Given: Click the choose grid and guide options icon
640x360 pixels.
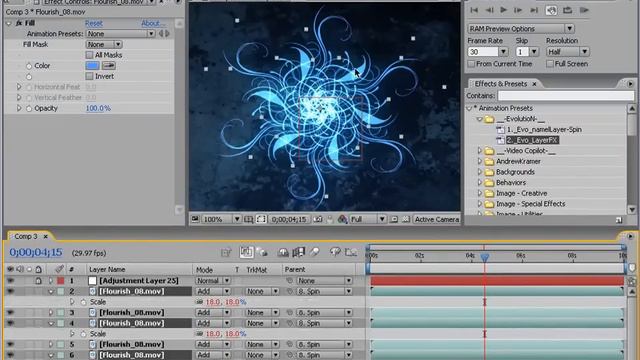Looking at the screenshot, I should pos(248,219).
